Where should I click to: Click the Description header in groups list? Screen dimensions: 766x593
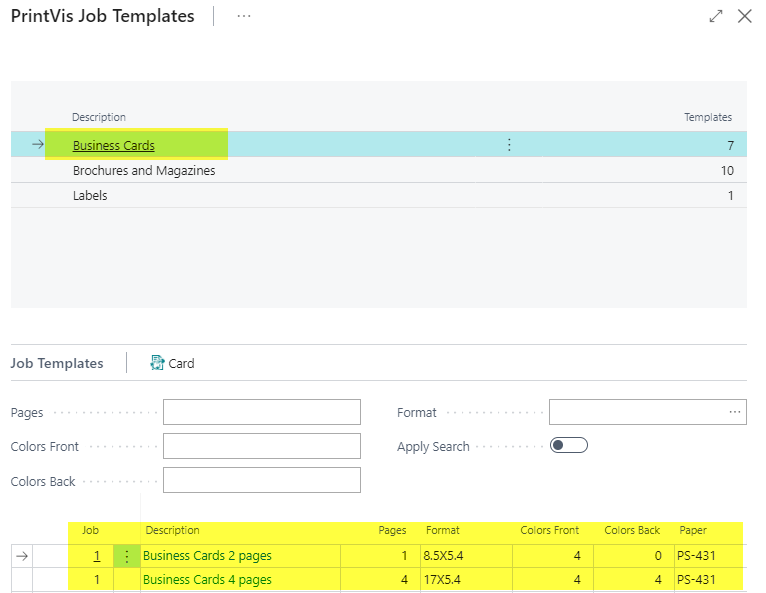(99, 117)
